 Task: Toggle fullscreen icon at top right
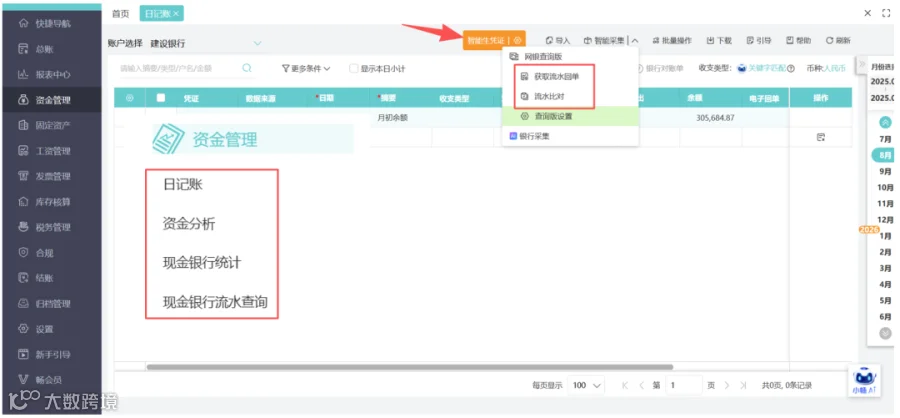(886, 13)
